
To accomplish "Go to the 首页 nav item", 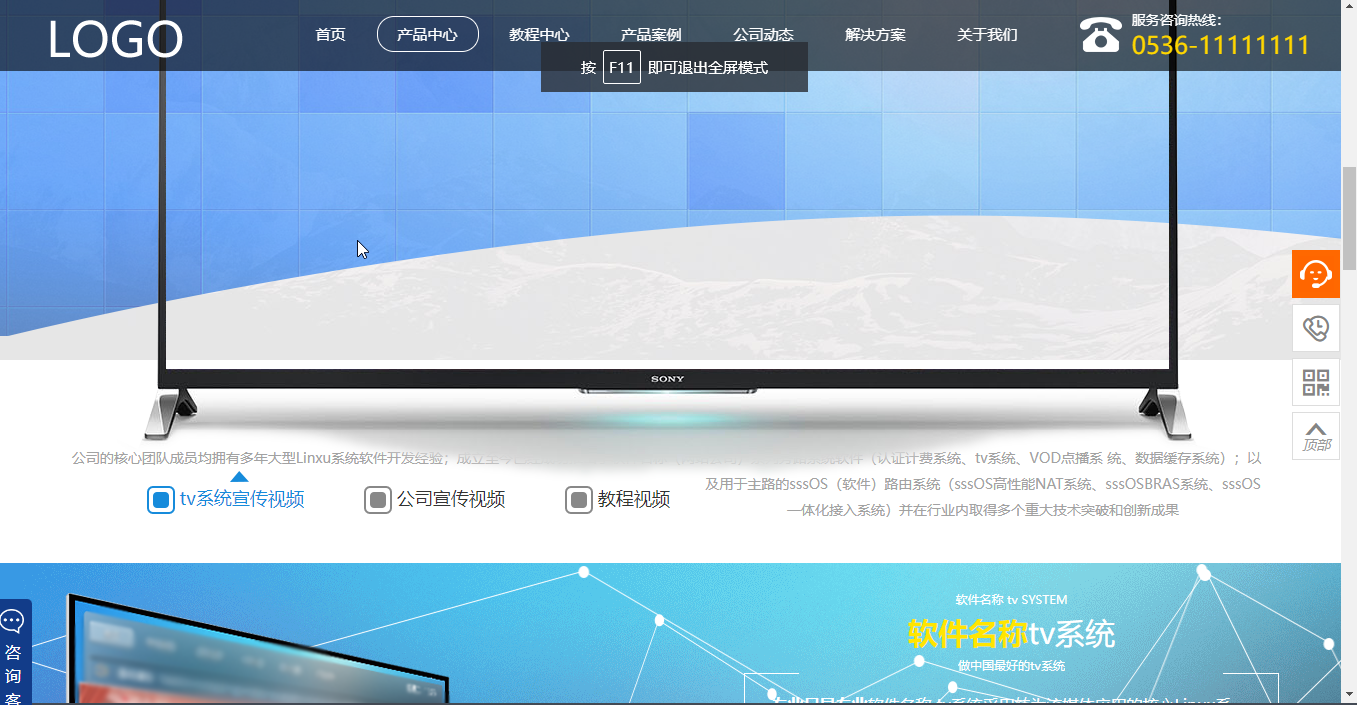I will point(330,35).
